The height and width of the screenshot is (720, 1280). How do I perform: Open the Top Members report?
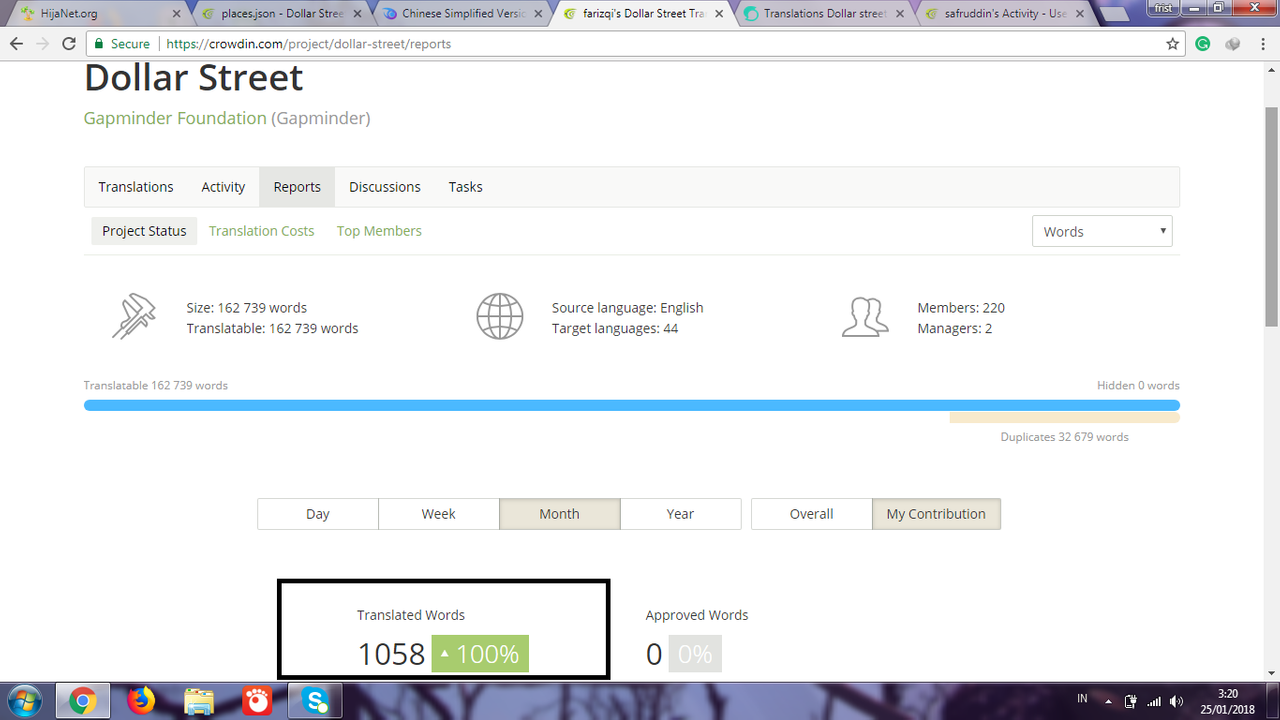point(379,231)
